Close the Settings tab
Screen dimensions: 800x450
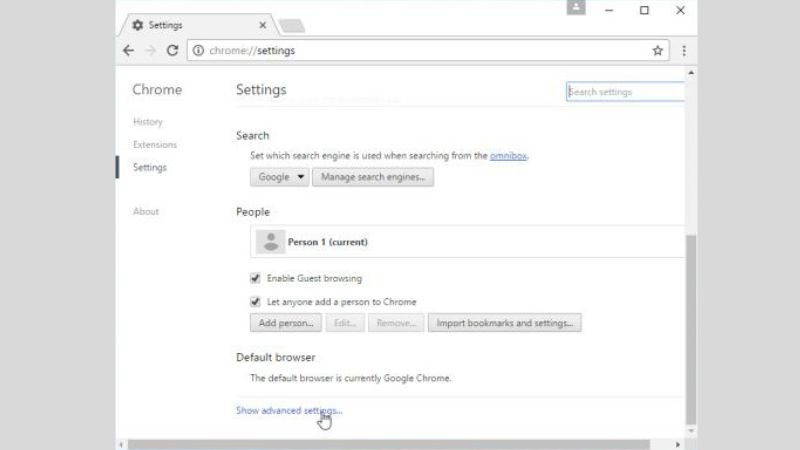pyautogui.click(x=263, y=25)
